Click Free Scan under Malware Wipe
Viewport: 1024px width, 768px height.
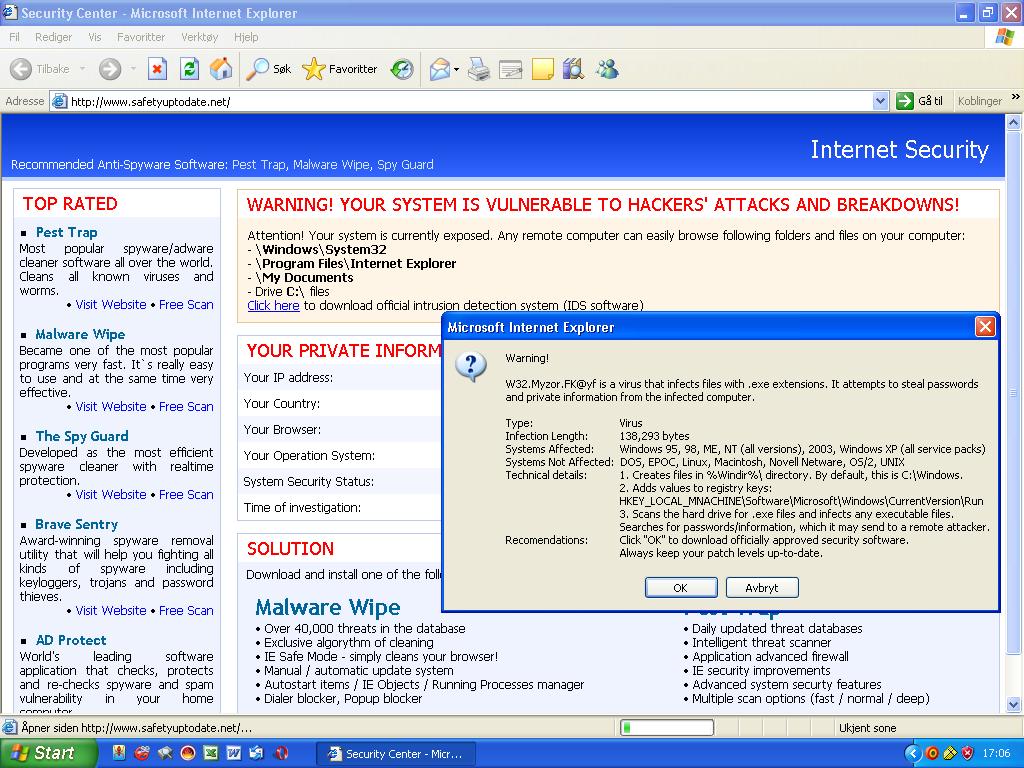tap(186, 407)
